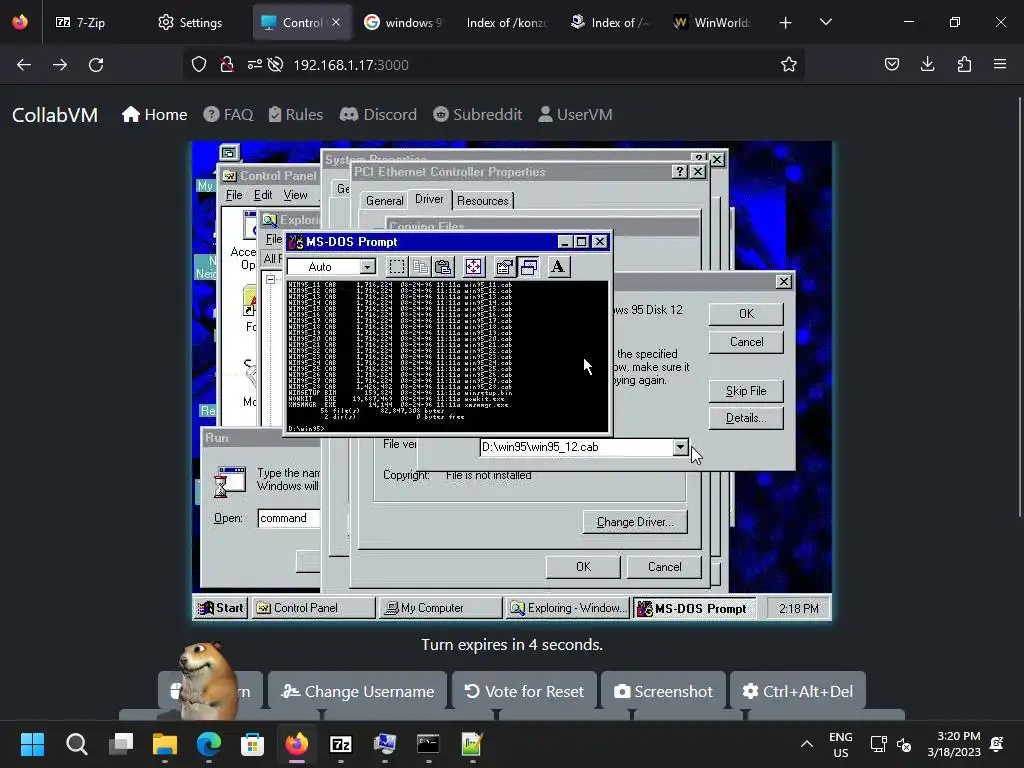This screenshot has width=1024, height=768.
Task: Click OK in the copy files dialog
Action: [746, 314]
